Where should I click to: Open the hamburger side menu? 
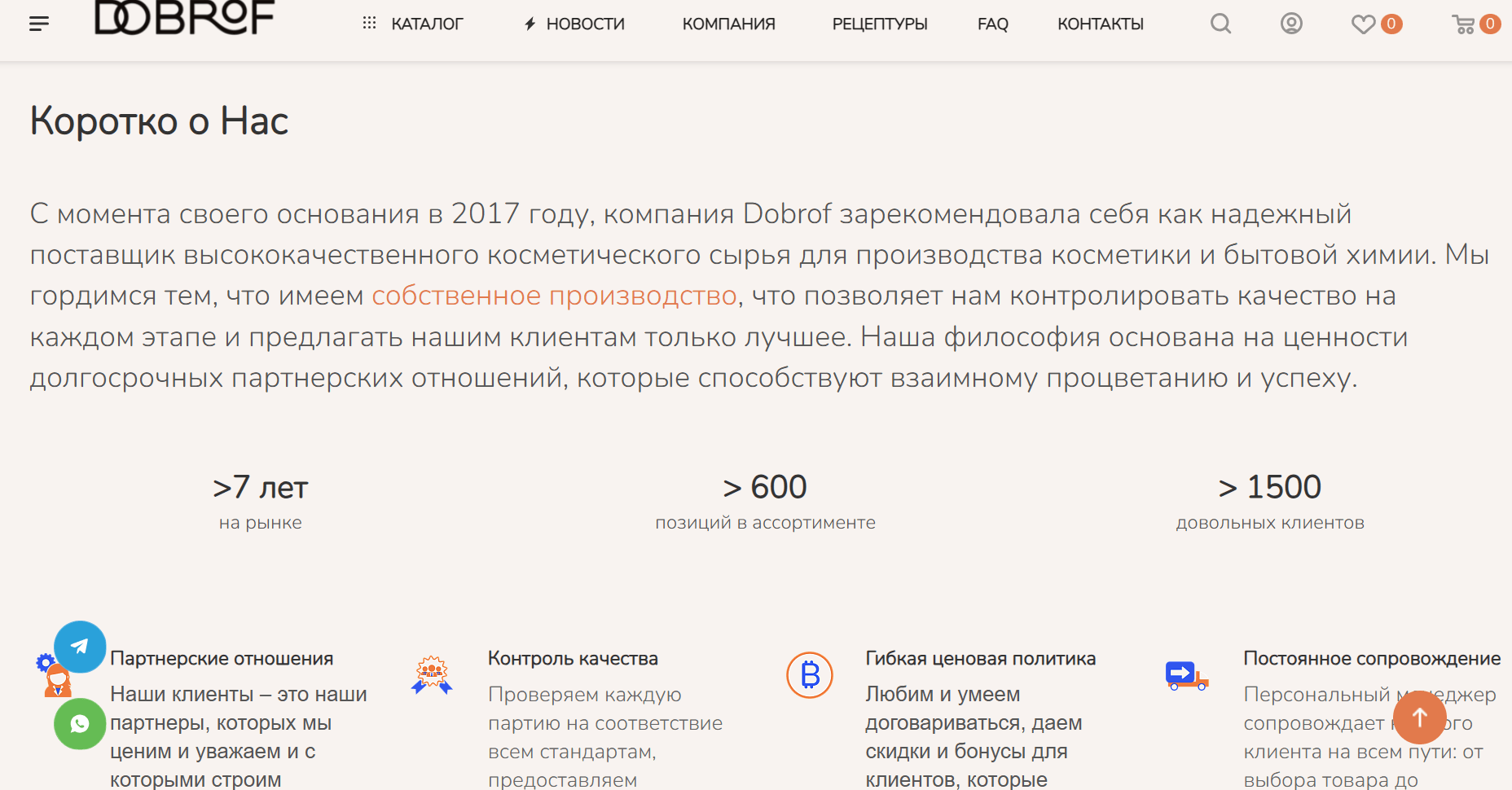tap(39, 24)
